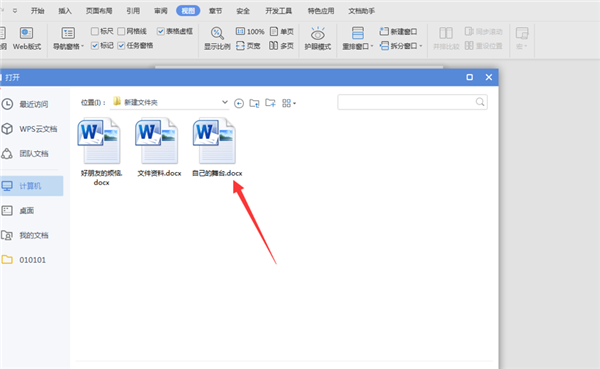
Task: Select 最近访问 in the sidebar
Action: pyautogui.click(x=32, y=104)
